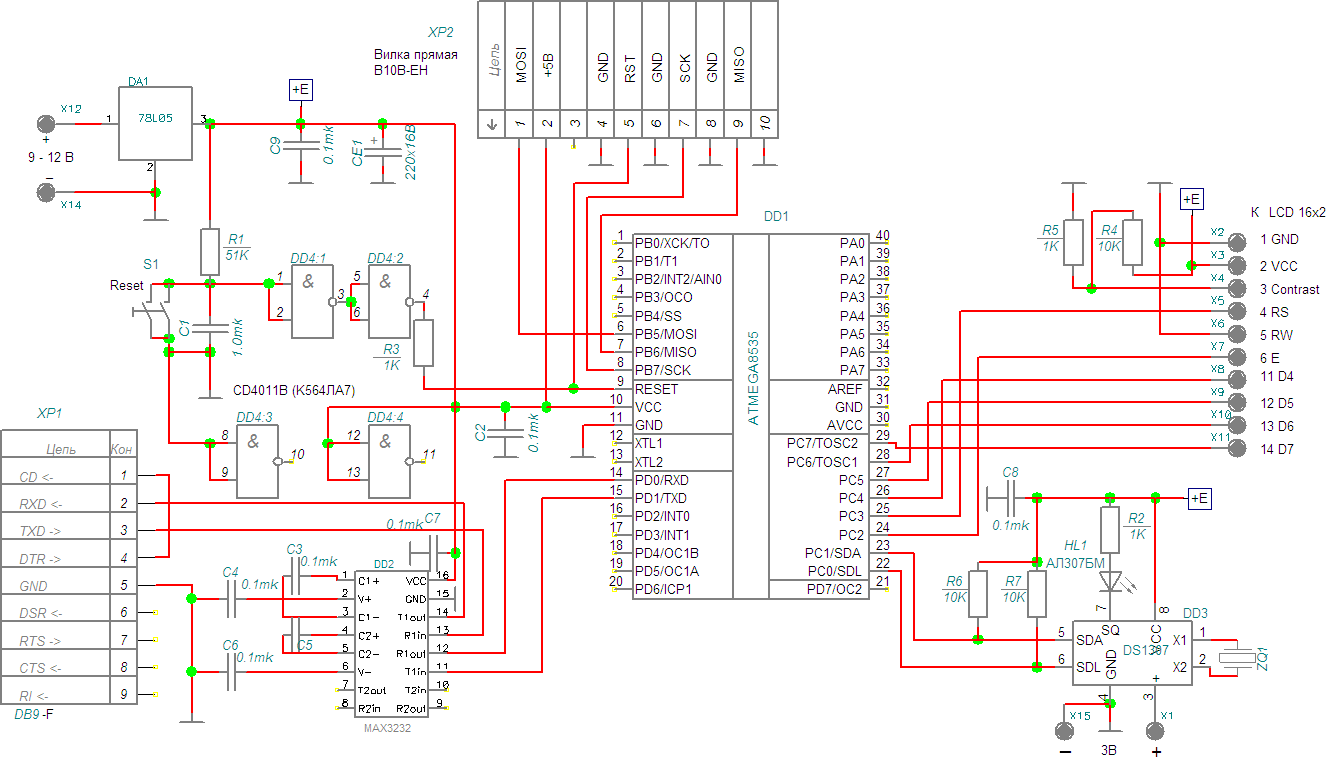This screenshot has width=1333, height=765.
Task: Select the АЛ307БМ LED type label
Action: tap(1075, 562)
